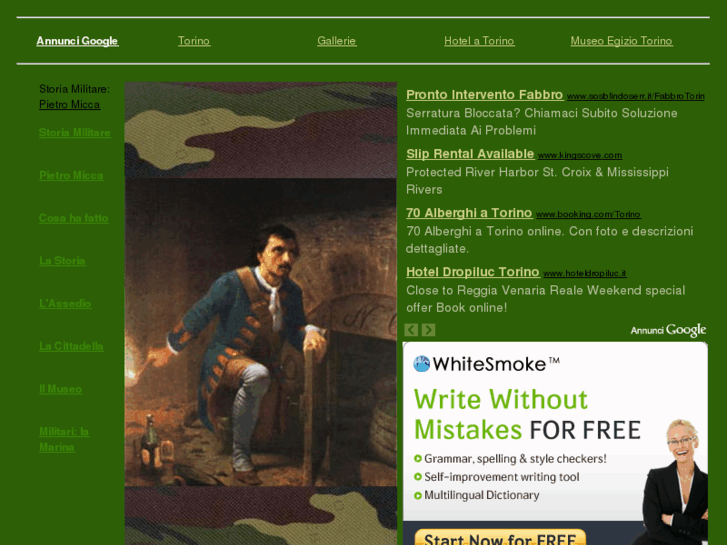Select L'Assedio in the sidebar
The height and width of the screenshot is (545, 727).
(x=65, y=303)
